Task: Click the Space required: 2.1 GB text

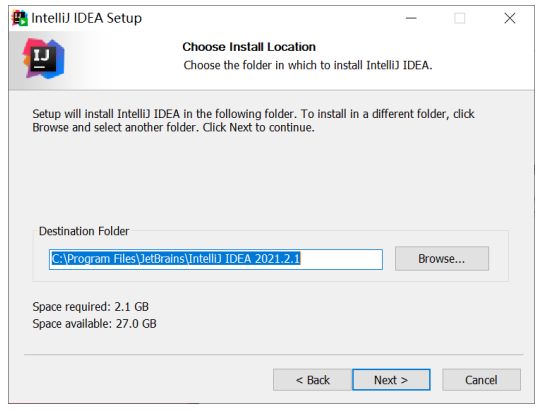Action: [90, 307]
